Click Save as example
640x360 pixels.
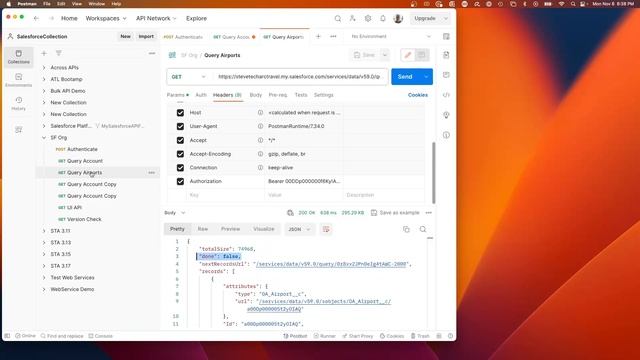(395, 213)
